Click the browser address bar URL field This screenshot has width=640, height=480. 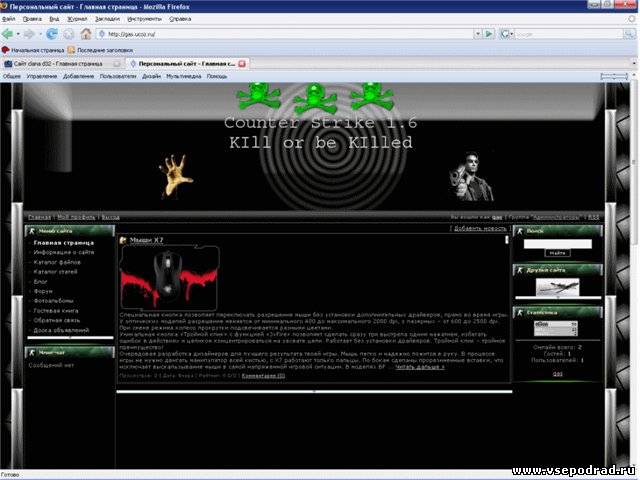click(286, 34)
